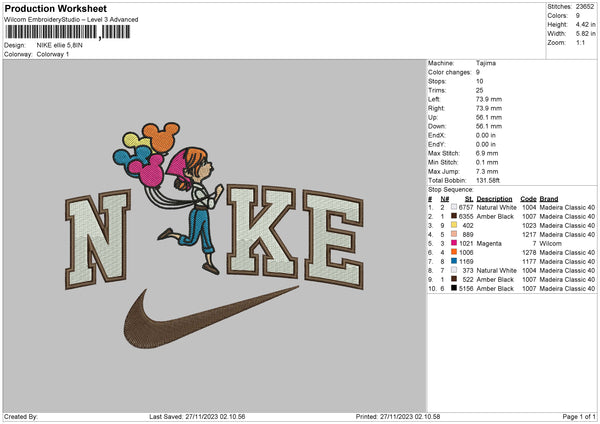Image resolution: width=600 pixels, height=424 pixels.
Task: Choose the orange swatch in code 1278 row
Action: coord(454,252)
